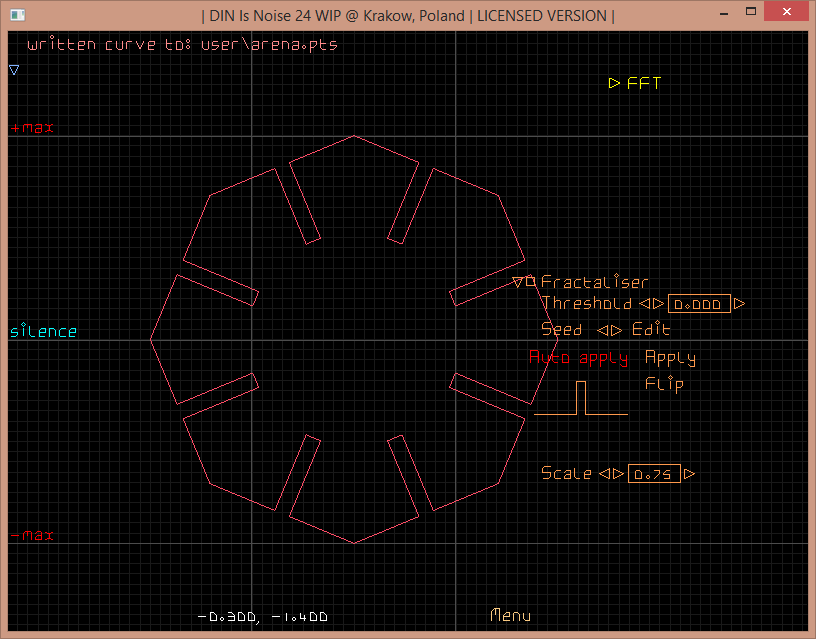Image resolution: width=816 pixels, height=639 pixels.
Task: Select previous Seed with left arrow
Action: click(603, 330)
